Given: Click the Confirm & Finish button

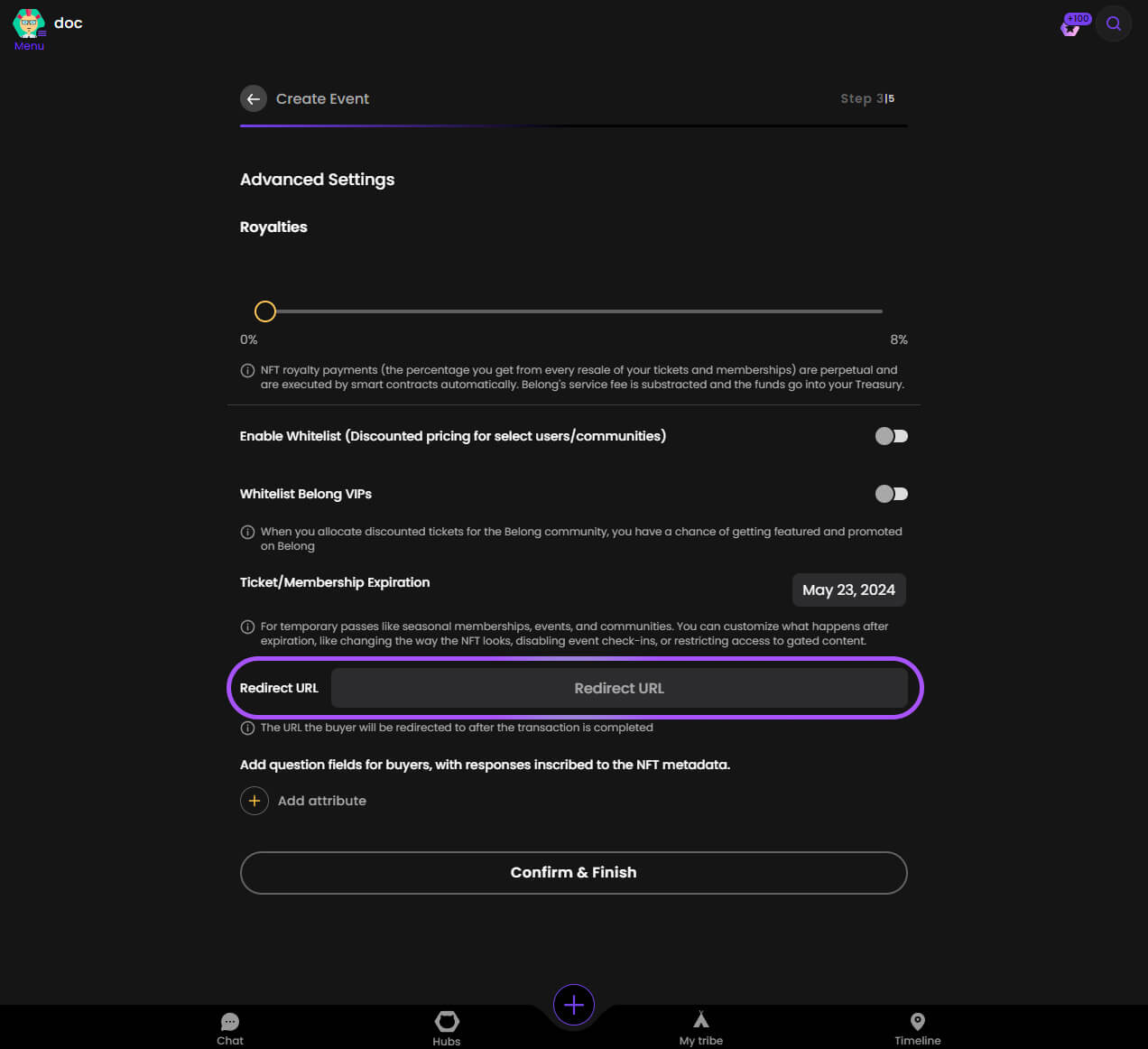Looking at the screenshot, I should pyautogui.click(x=574, y=873).
